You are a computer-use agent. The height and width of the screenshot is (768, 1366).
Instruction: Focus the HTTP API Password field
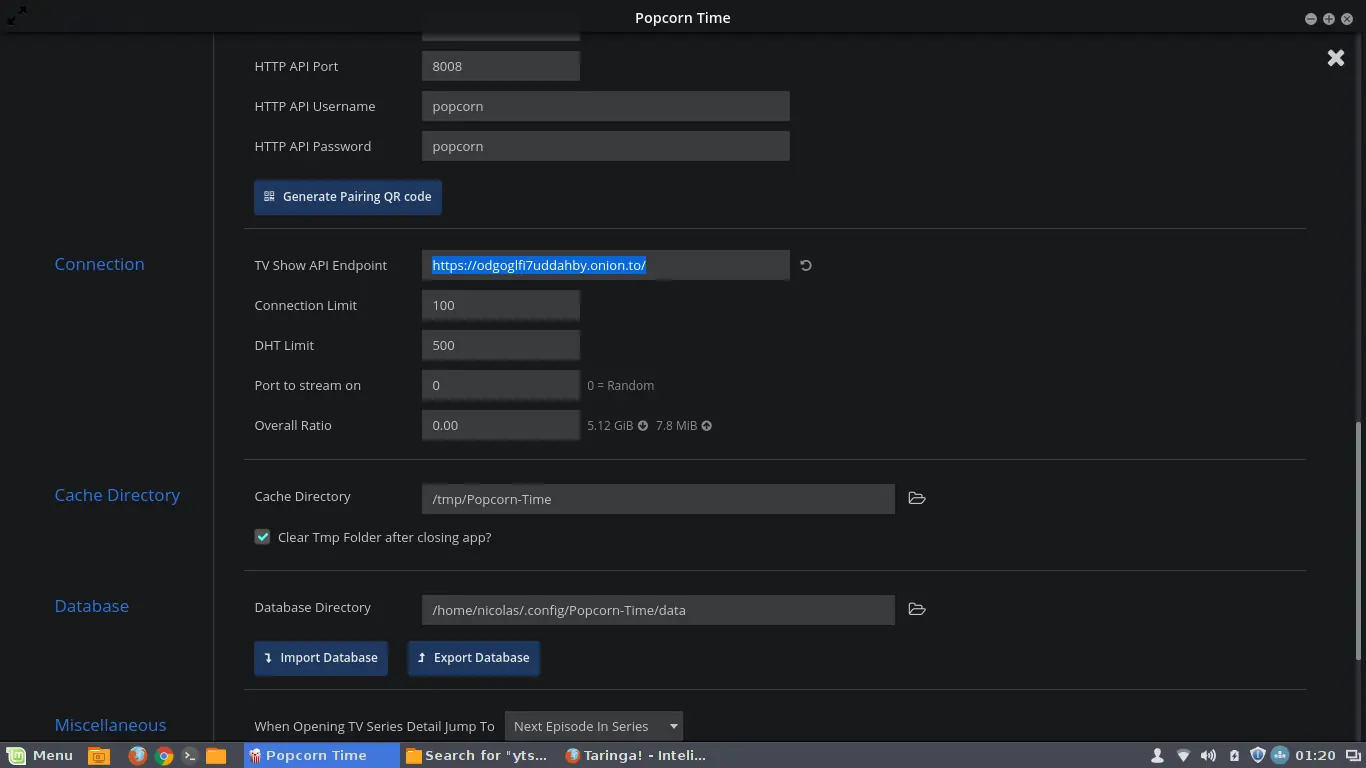(x=606, y=146)
